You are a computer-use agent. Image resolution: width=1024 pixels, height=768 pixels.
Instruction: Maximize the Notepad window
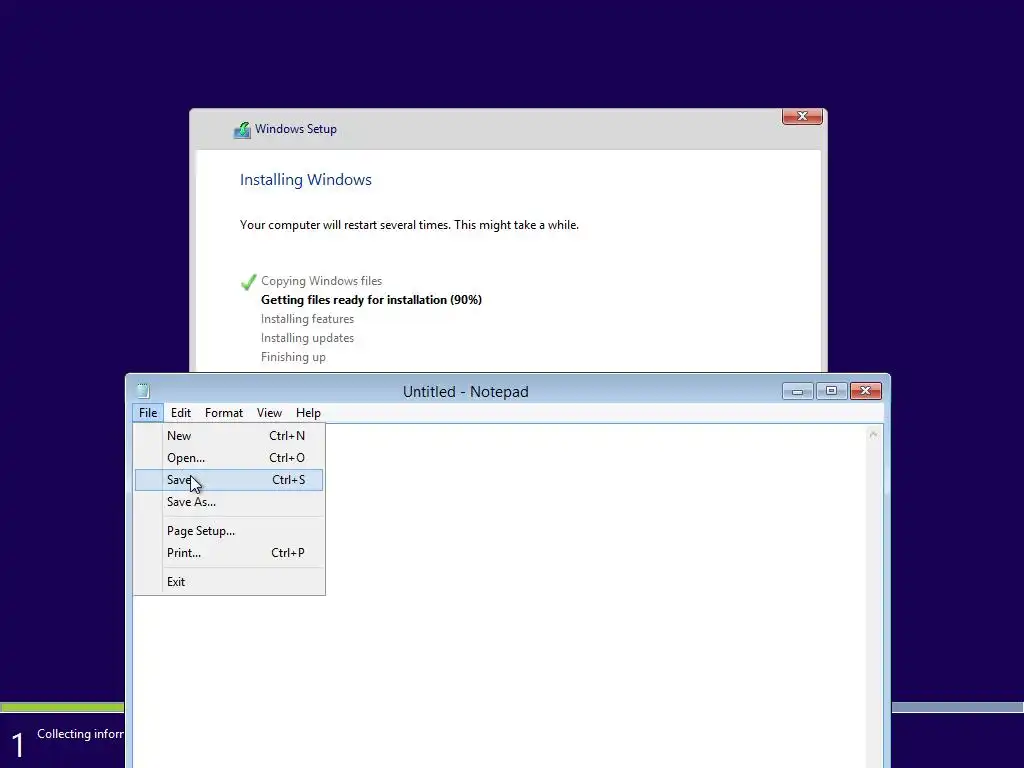point(831,391)
